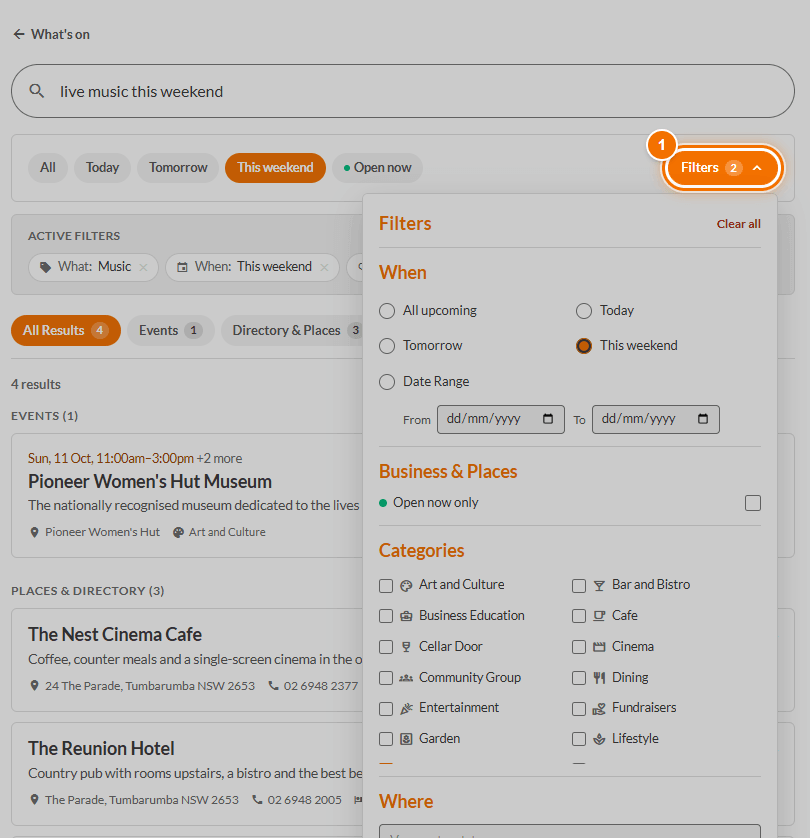Check the Bar and Bistro category
The width and height of the screenshot is (810, 838).
click(579, 586)
